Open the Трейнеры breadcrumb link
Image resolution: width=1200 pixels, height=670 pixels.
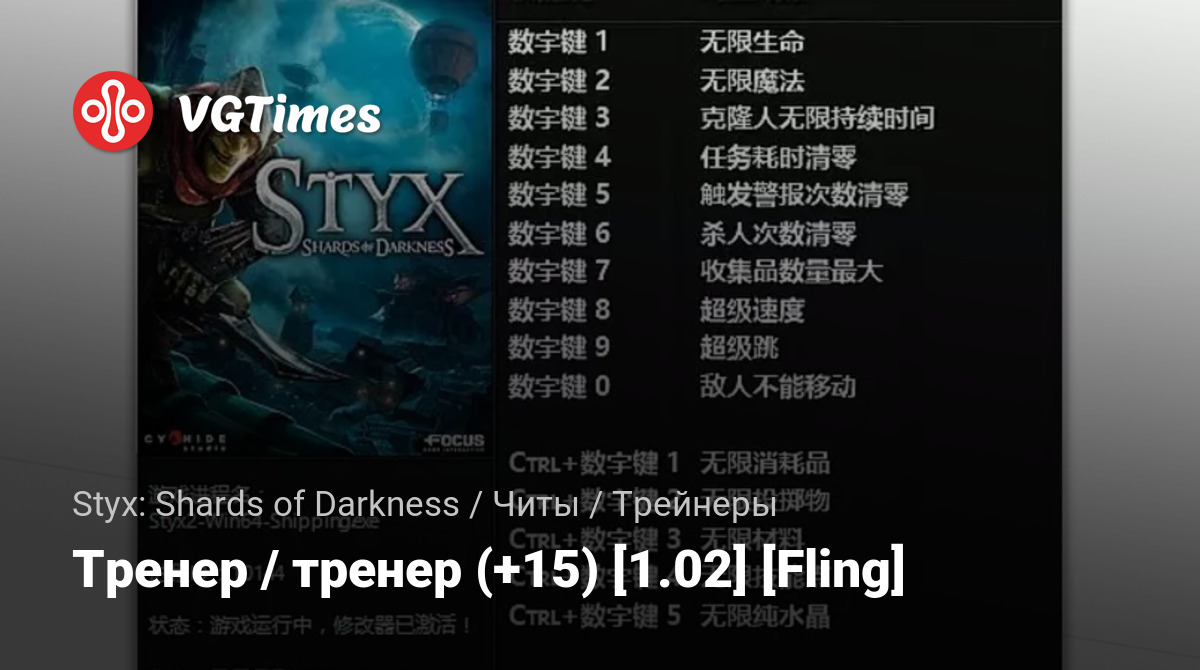694,503
